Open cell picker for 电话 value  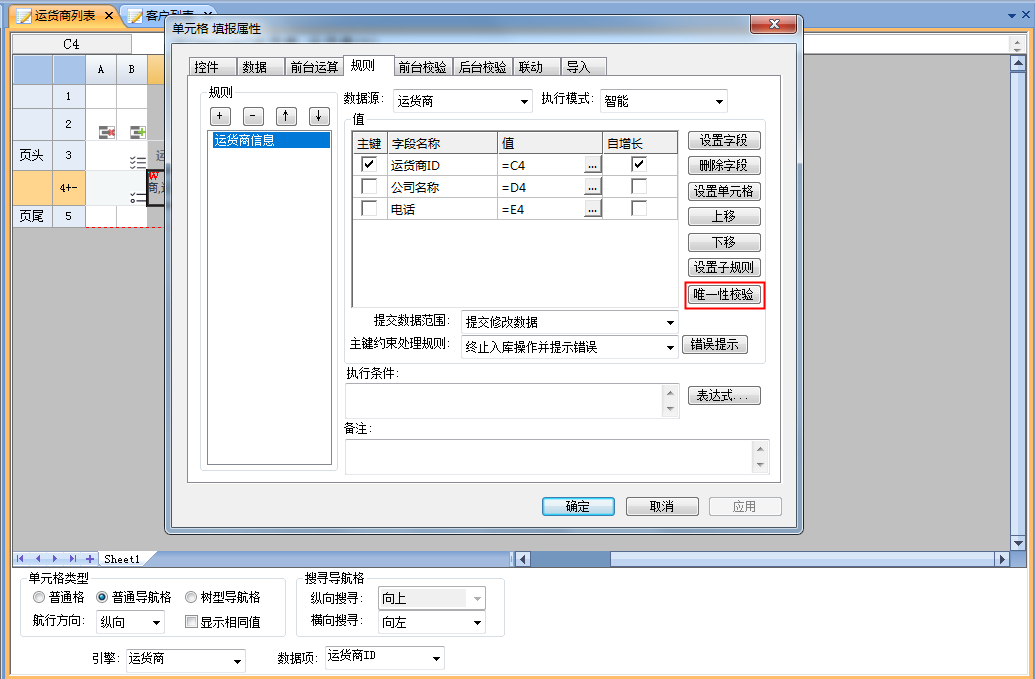pyautogui.click(x=592, y=209)
